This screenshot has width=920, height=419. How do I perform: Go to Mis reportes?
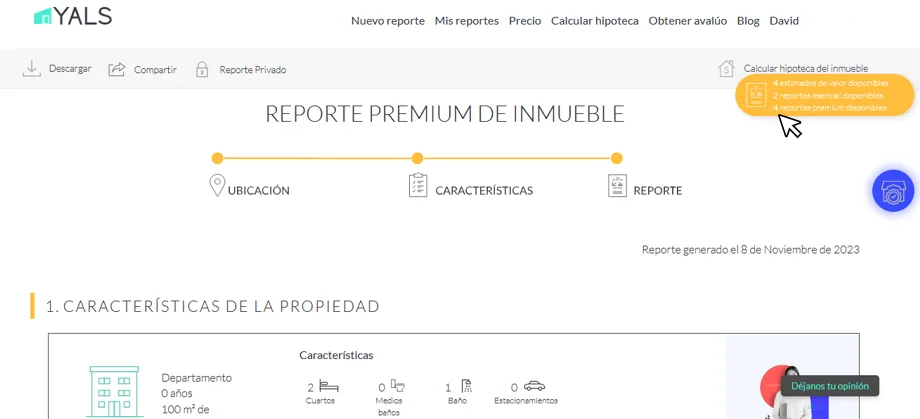point(466,21)
